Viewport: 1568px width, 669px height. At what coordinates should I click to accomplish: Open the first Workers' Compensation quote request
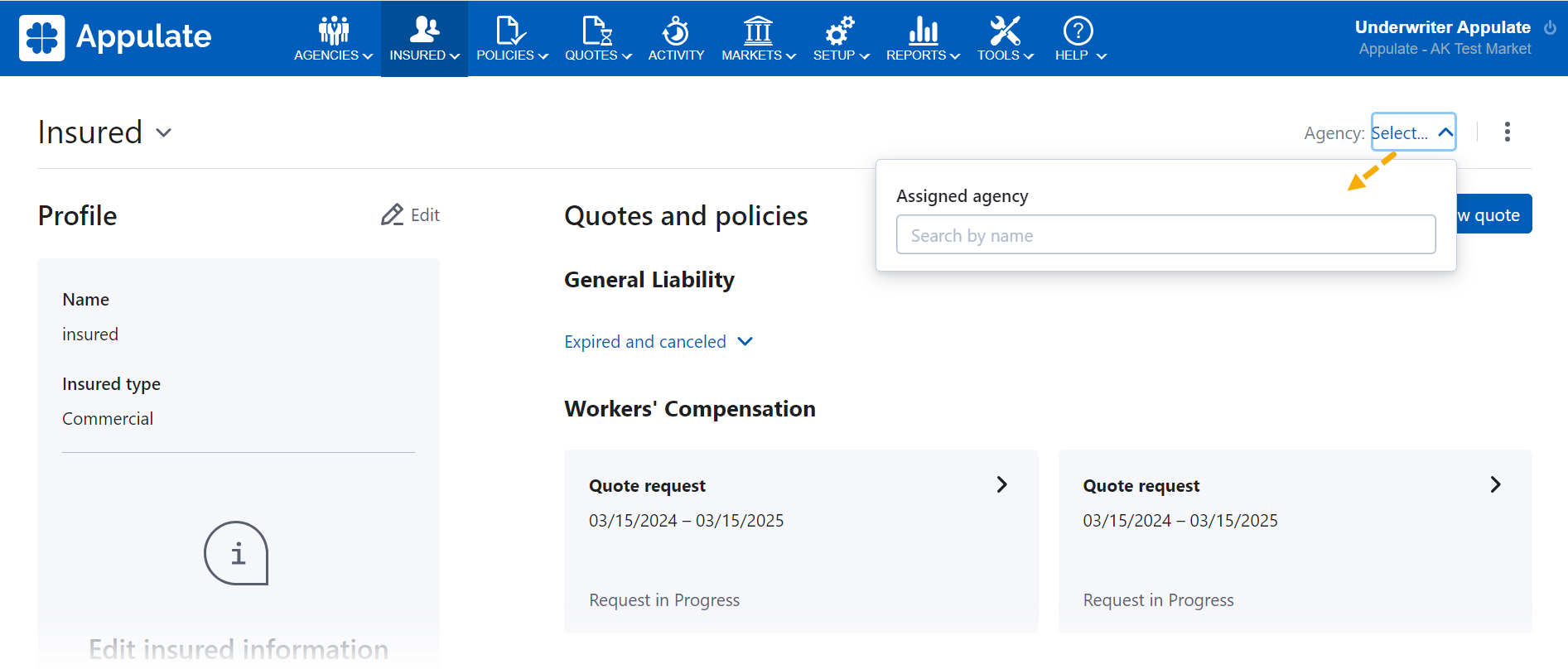pos(800,541)
